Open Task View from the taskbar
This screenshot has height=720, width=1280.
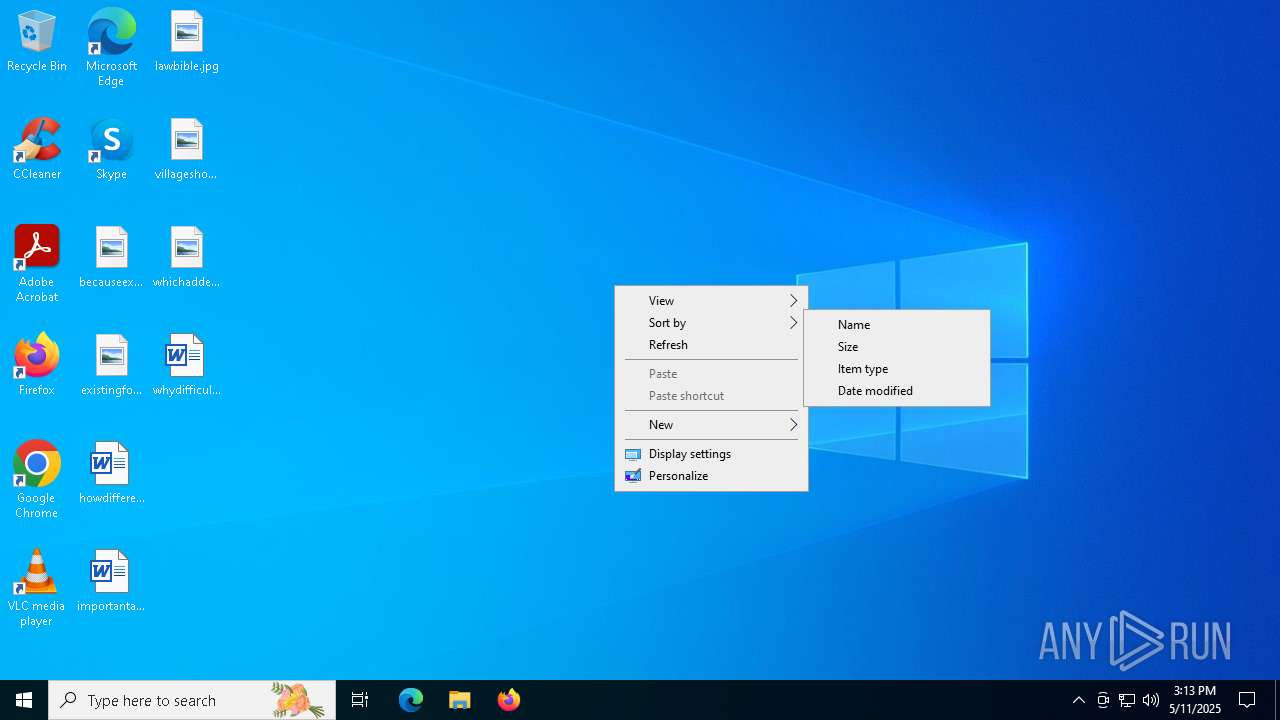tap(360, 700)
